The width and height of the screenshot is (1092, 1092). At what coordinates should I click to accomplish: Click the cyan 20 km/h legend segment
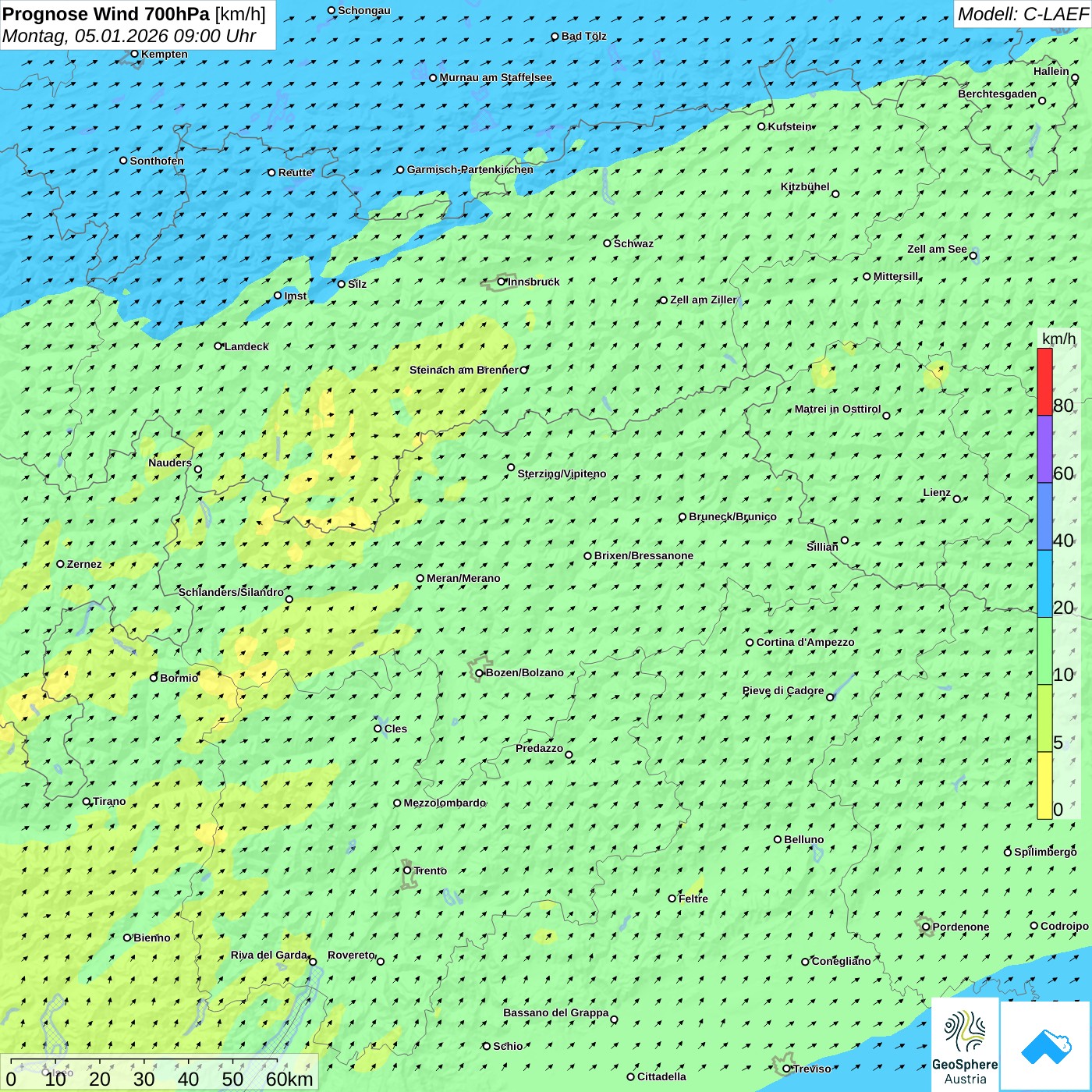tap(1044, 583)
